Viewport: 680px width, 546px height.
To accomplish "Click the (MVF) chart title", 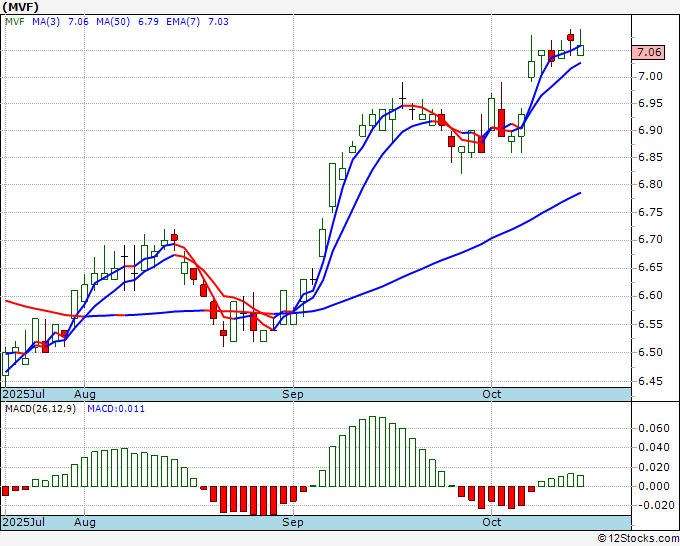I will click(20, 7).
